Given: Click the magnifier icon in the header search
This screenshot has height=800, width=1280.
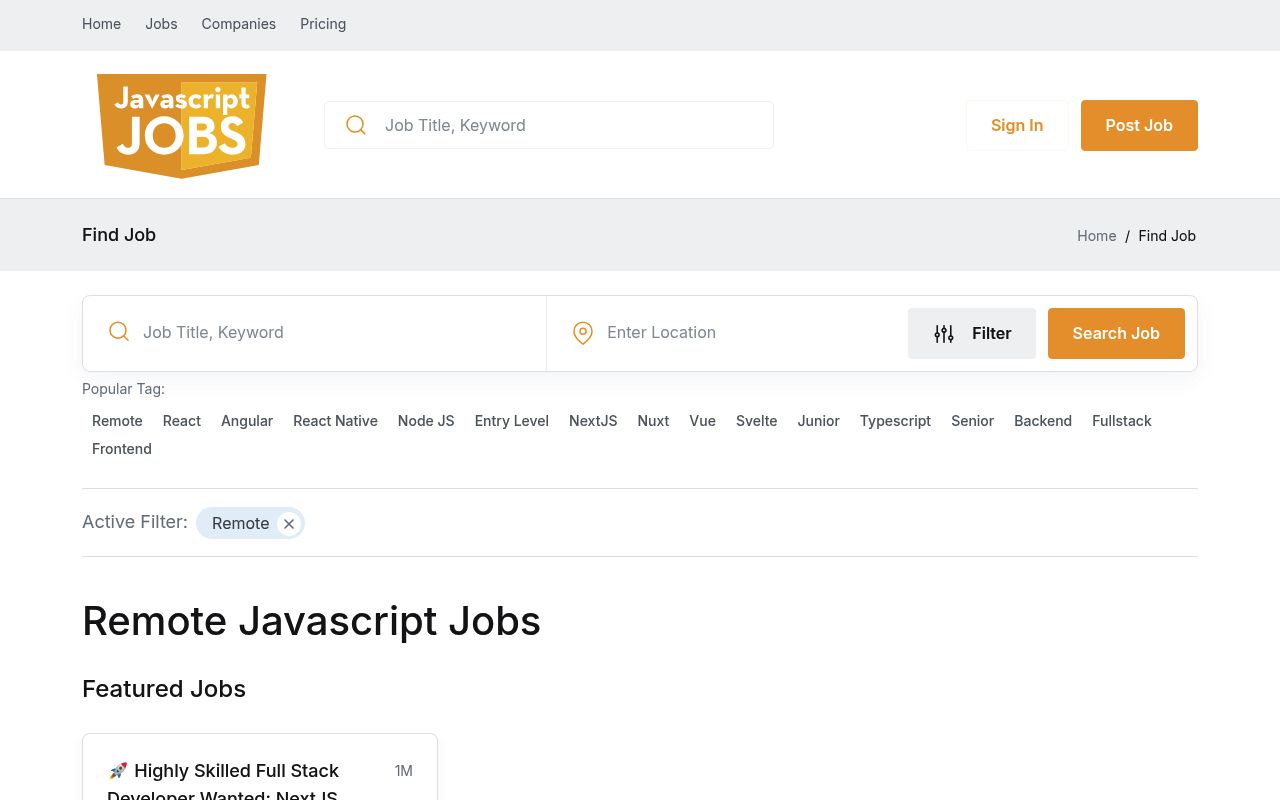Looking at the screenshot, I should pos(356,125).
